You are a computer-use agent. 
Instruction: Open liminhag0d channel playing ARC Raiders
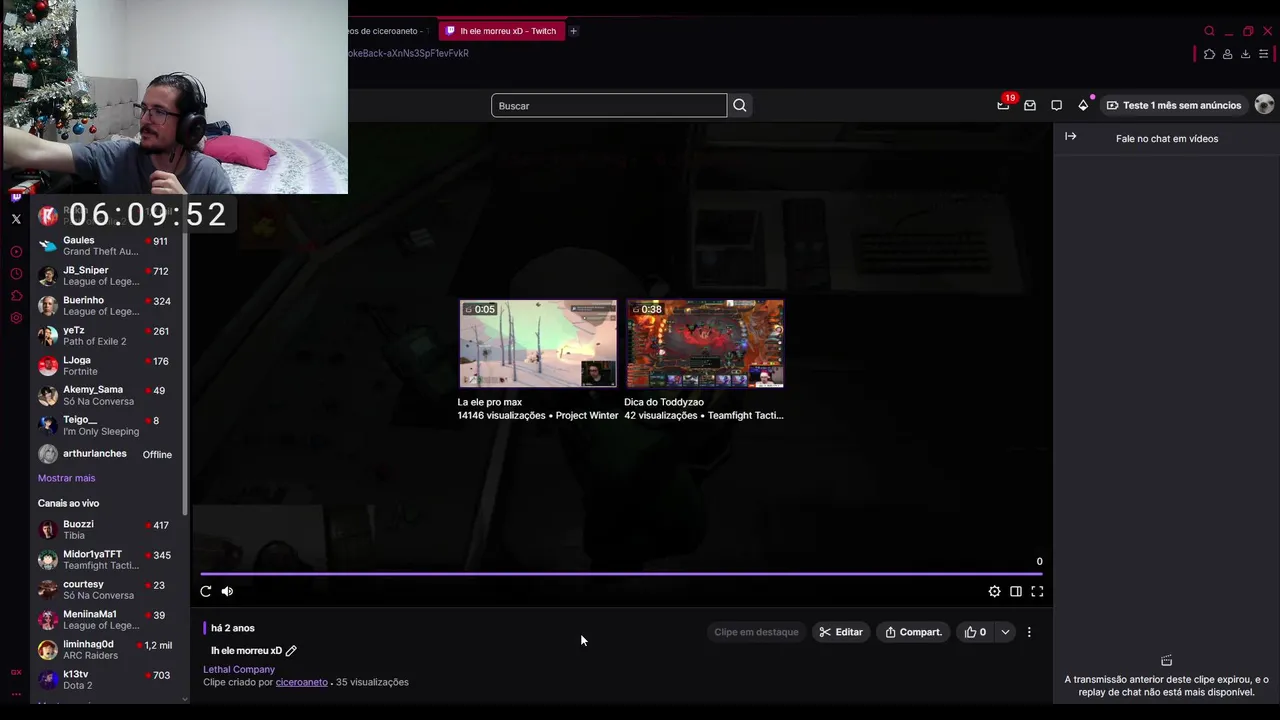[x=106, y=650]
